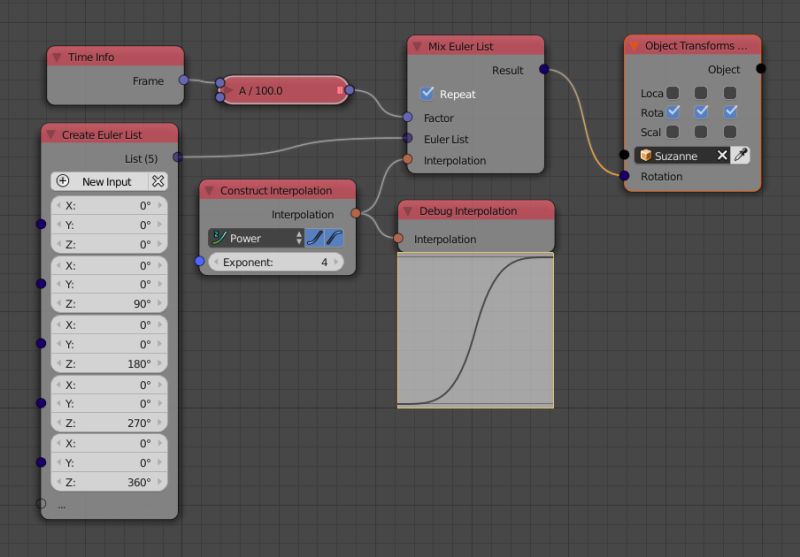The height and width of the screenshot is (557, 800).
Task: Click the Factor input socket
Action: tap(407, 117)
